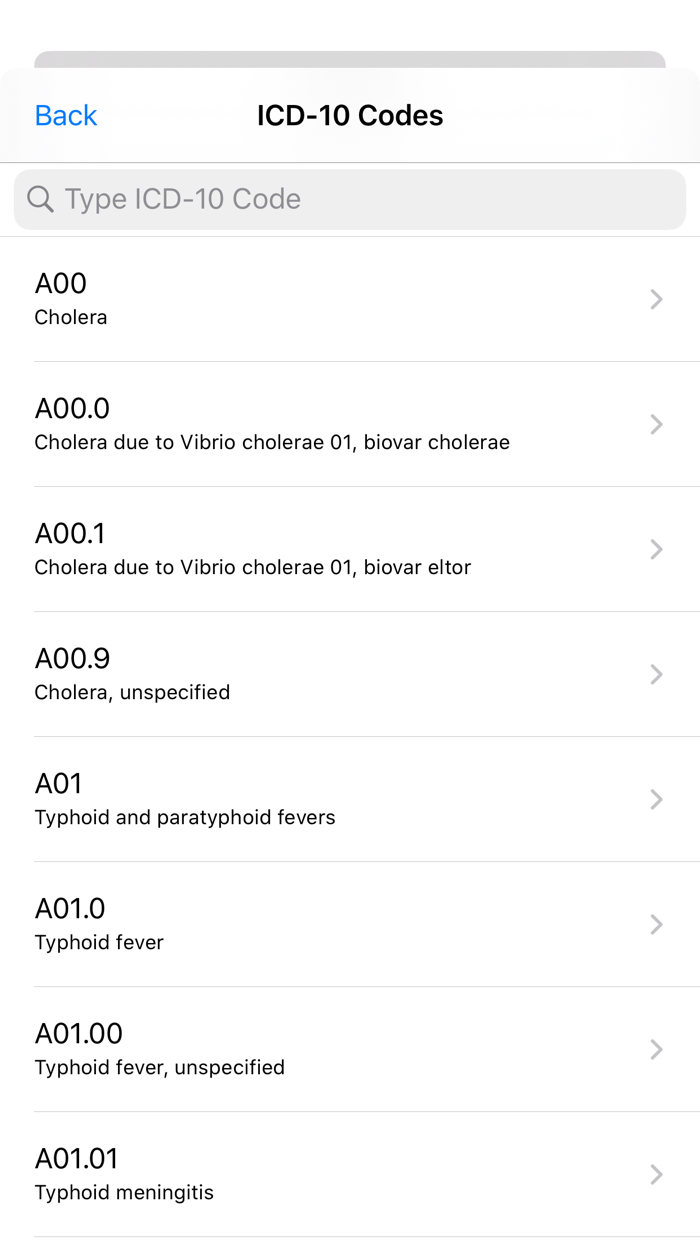
Task: Open the disclosure arrow for A01.00
Action: (x=656, y=1050)
